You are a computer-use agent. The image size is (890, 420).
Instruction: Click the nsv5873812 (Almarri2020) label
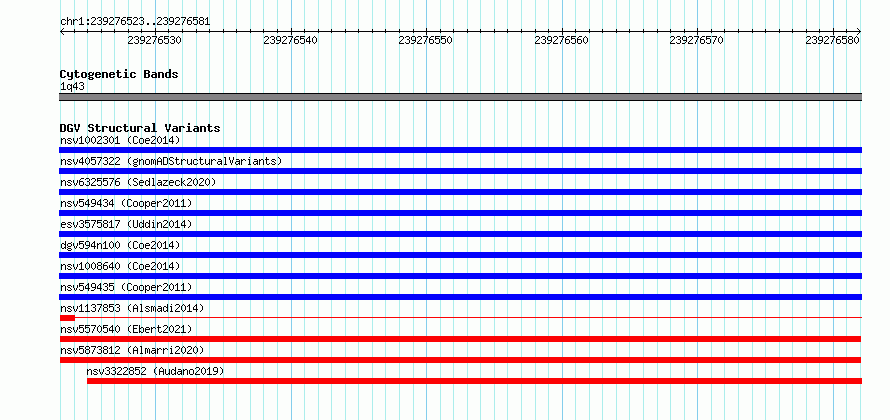132,350
